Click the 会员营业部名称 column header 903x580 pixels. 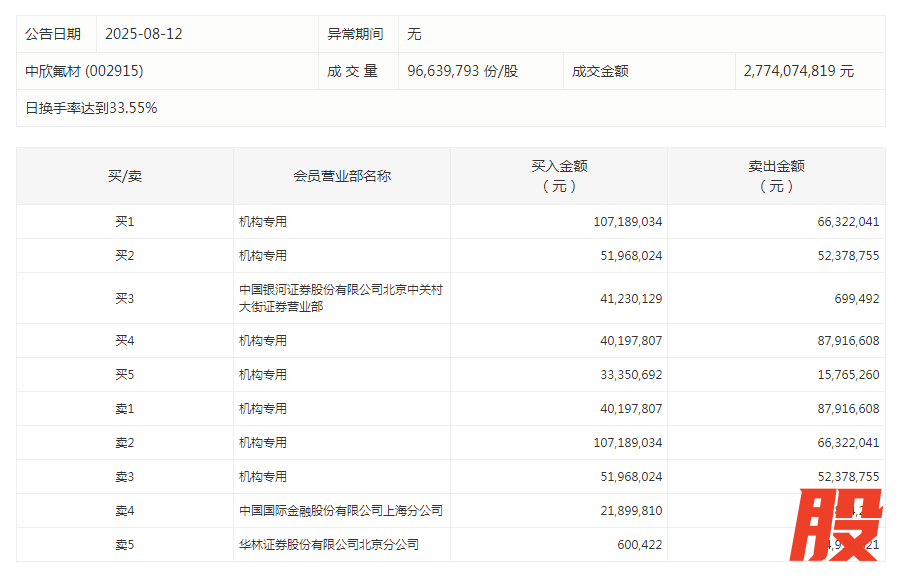342,176
